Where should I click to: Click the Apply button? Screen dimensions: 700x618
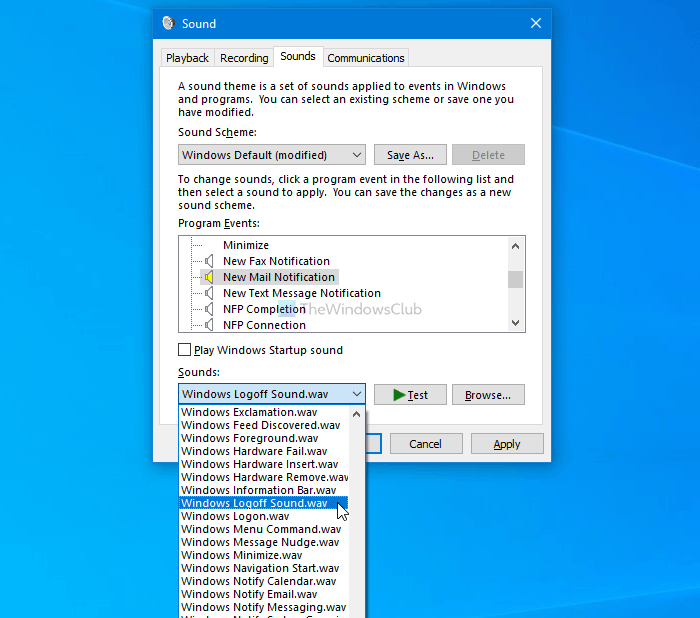(507, 444)
